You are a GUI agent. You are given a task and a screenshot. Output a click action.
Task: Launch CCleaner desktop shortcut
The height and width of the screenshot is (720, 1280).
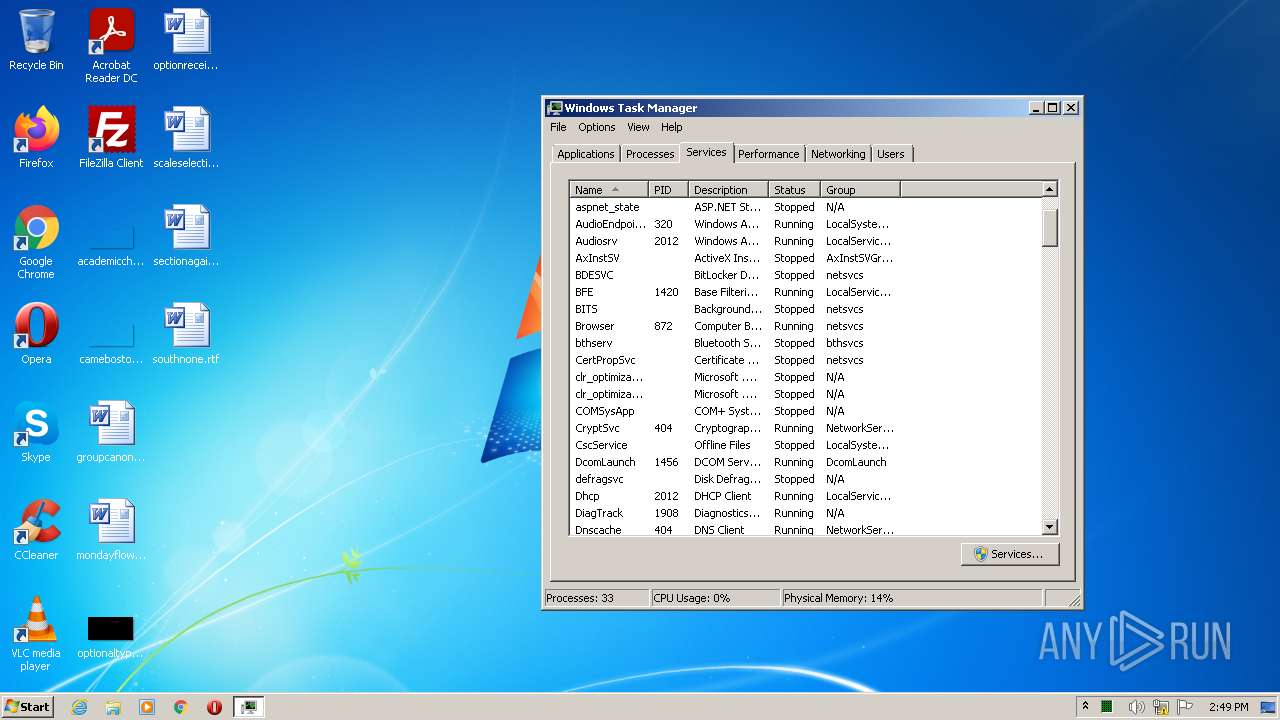coord(36,530)
